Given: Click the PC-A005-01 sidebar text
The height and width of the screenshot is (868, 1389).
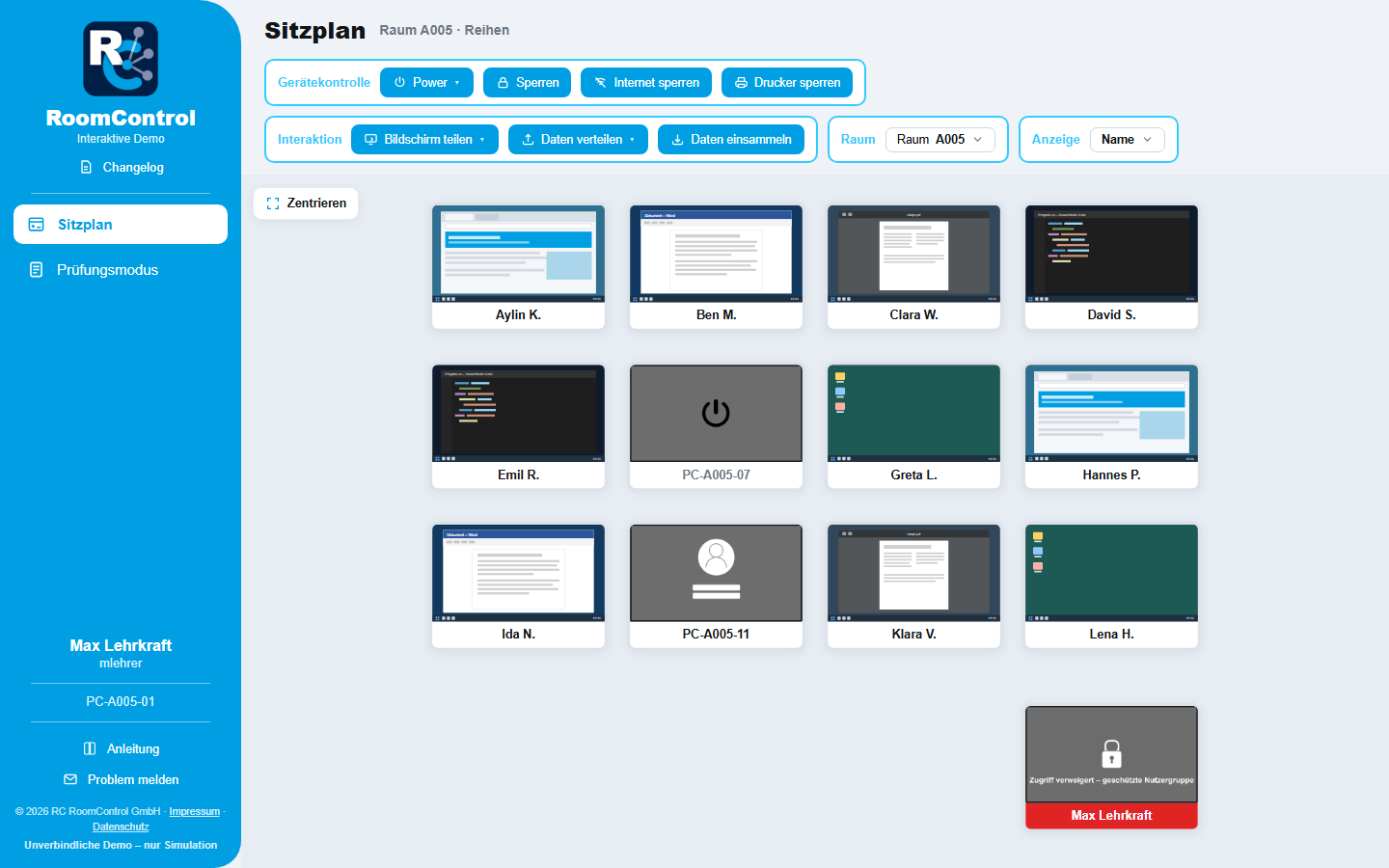Looking at the screenshot, I should (121, 702).
